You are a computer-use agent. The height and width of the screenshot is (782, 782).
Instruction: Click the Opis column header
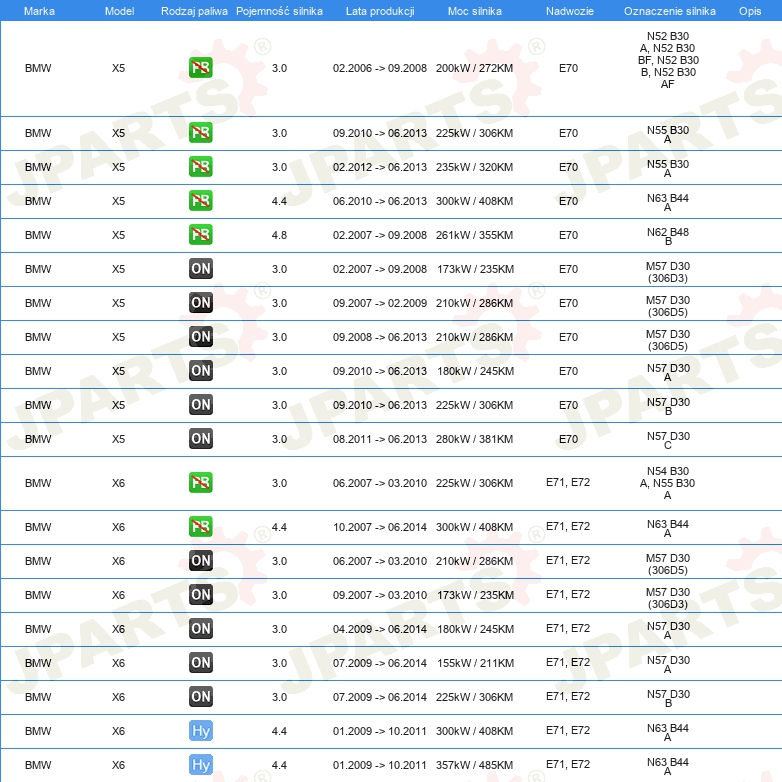749,10
